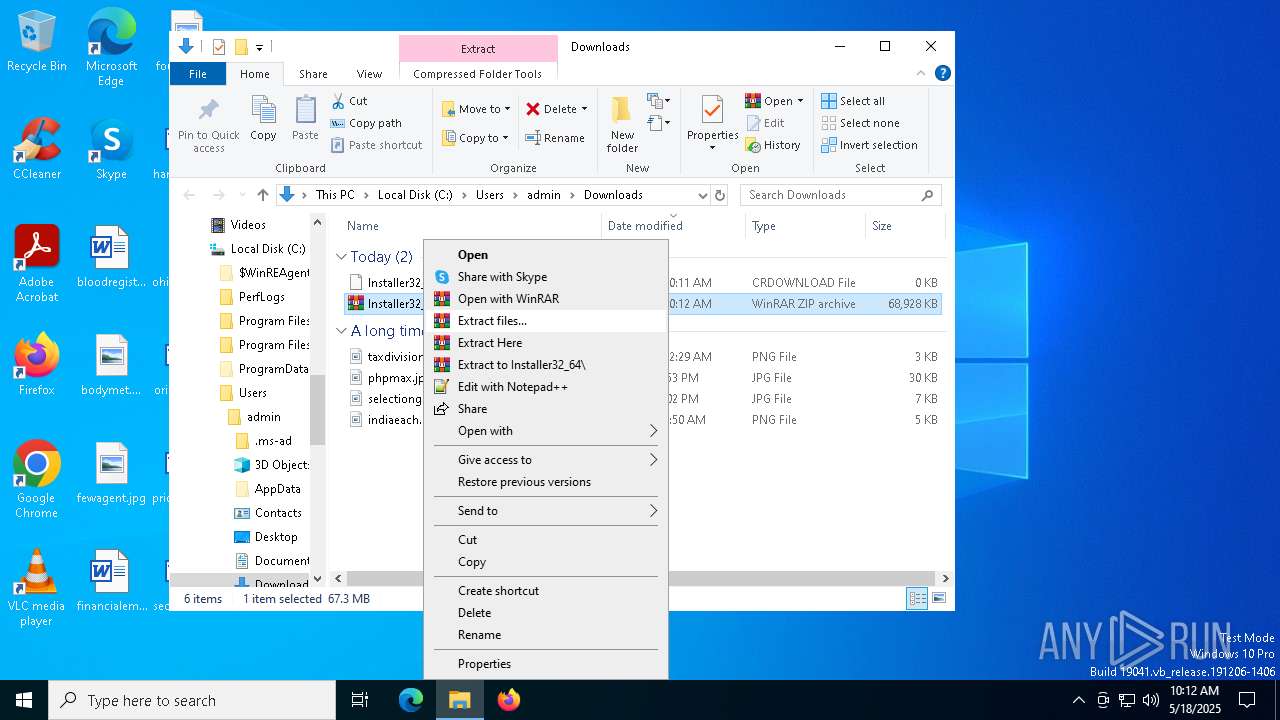Click horizontal scrollbar right arrow

(x=945, y=578)
